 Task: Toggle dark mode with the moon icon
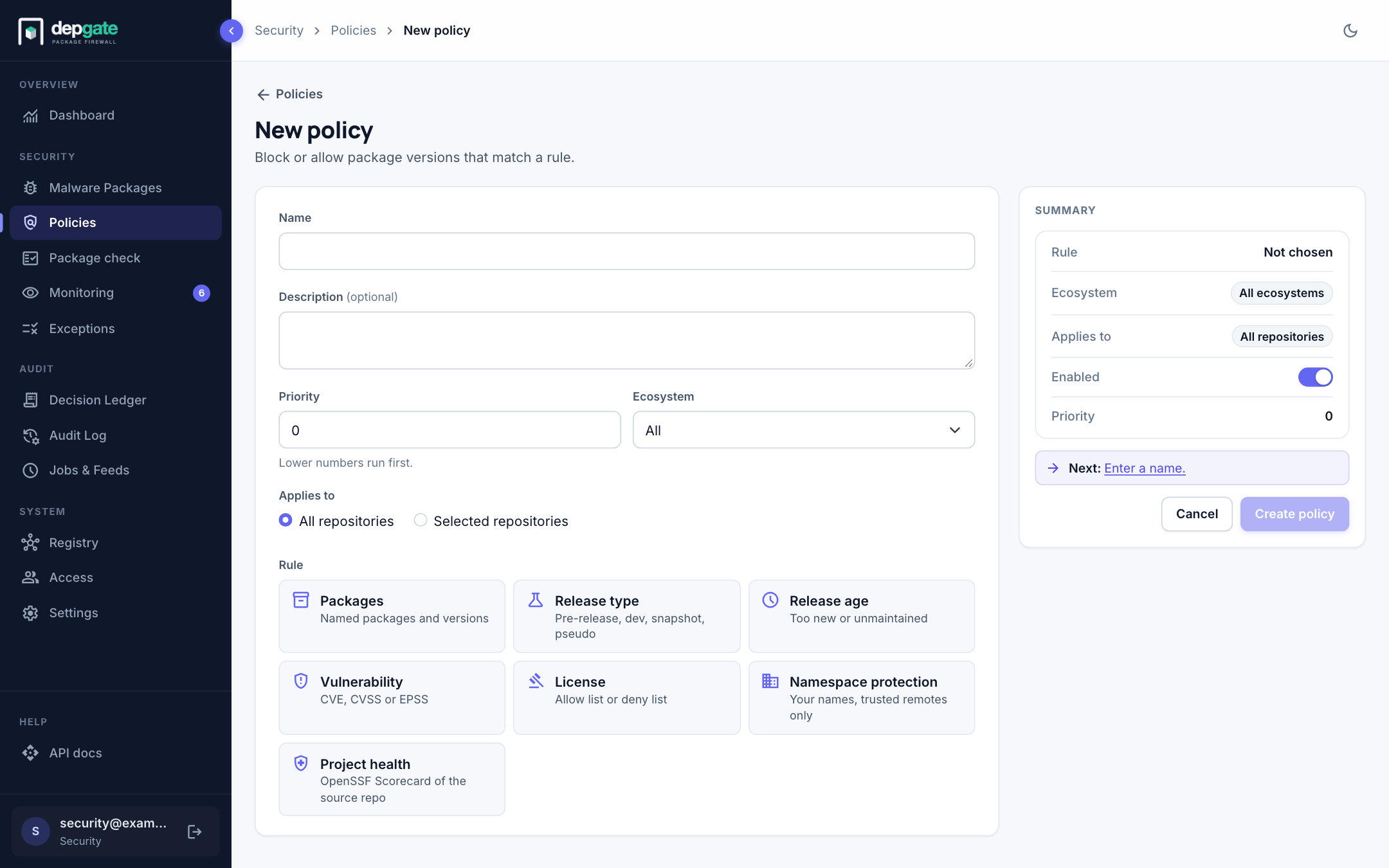click(x=1350, y=30)
